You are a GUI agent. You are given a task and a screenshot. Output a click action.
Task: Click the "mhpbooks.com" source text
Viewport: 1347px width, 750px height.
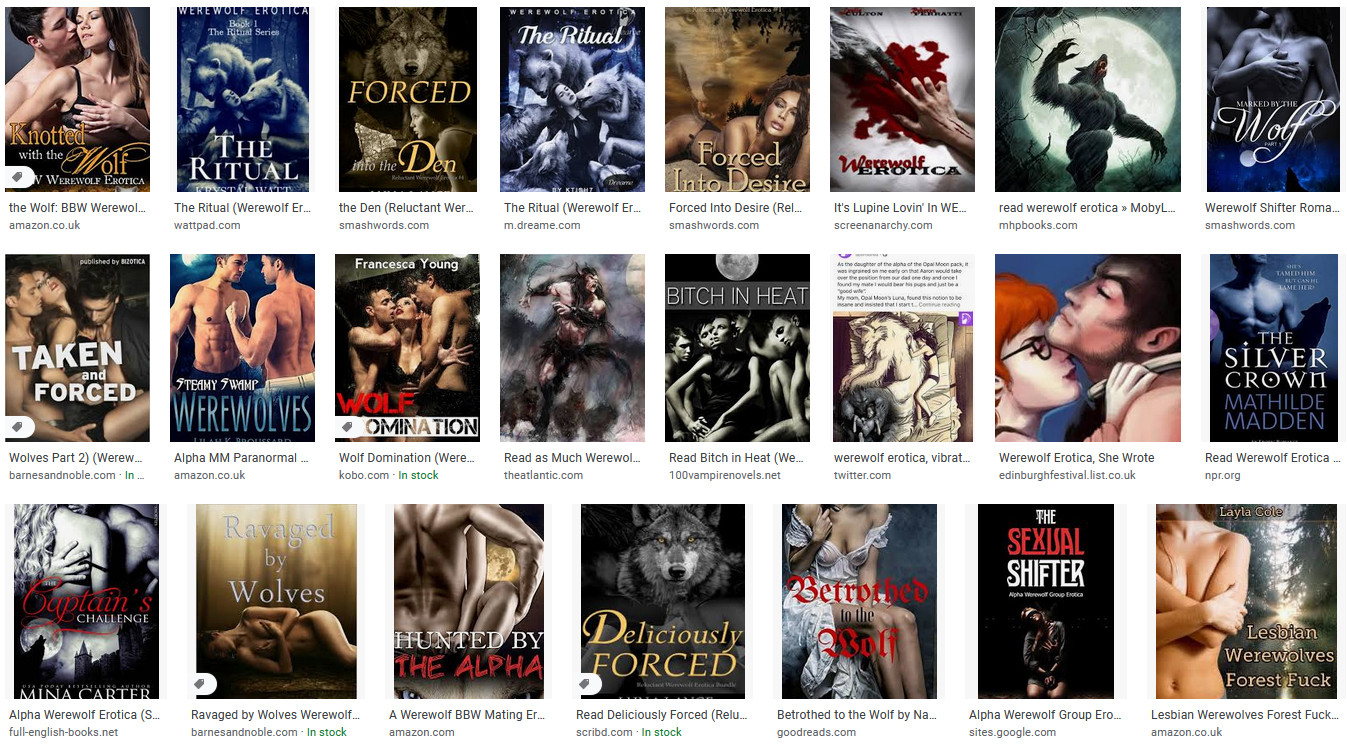[1038, 226]
